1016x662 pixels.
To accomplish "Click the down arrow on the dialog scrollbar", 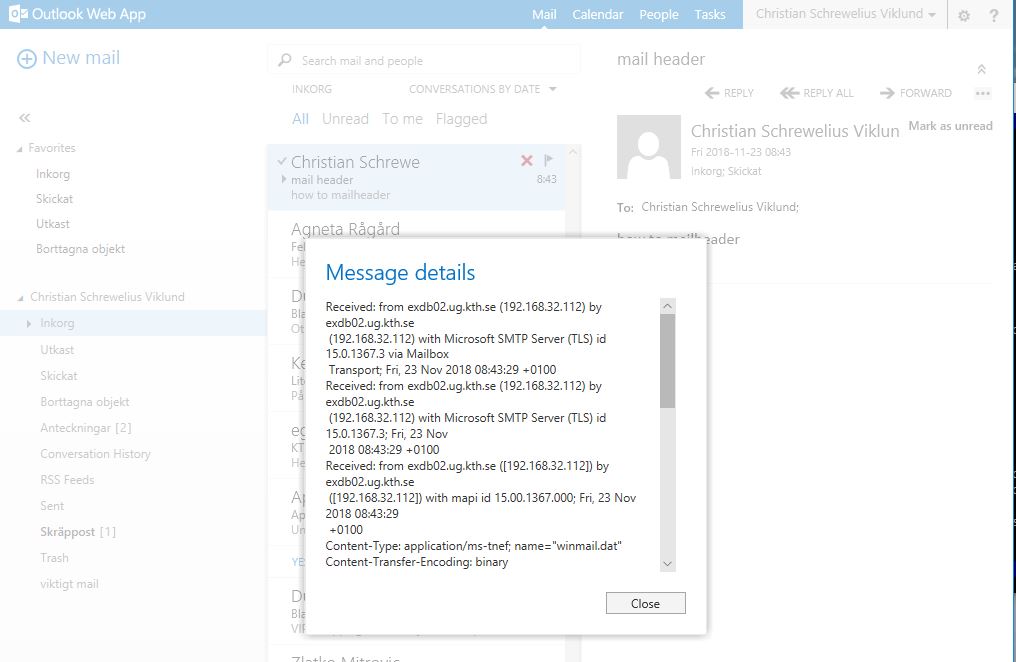I will pos(667,563).
